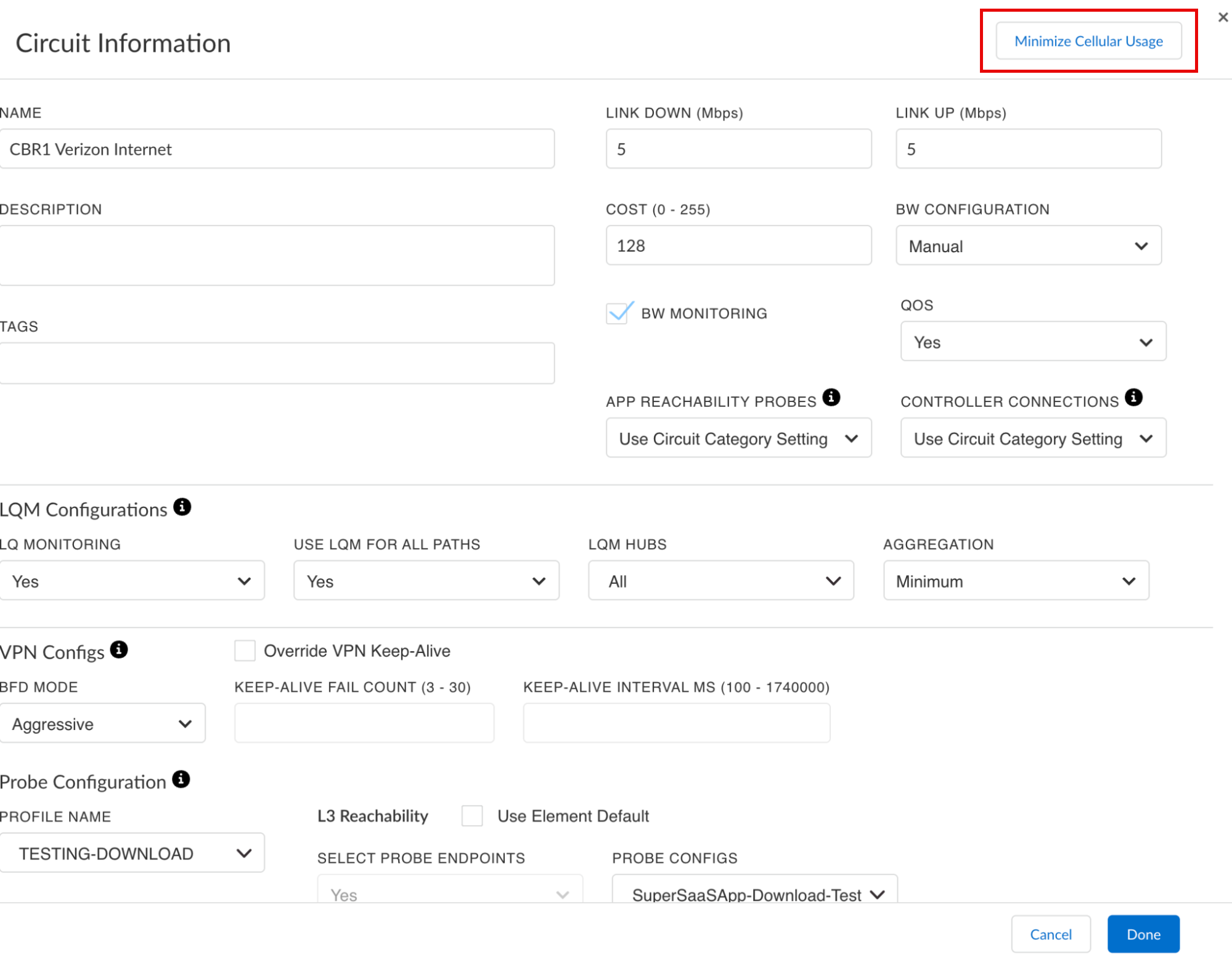Image resolution: width=1232 pixels, height=965 pixels.
Task: Click Minimize Cellular Usage button
Action: [1088, 41]
